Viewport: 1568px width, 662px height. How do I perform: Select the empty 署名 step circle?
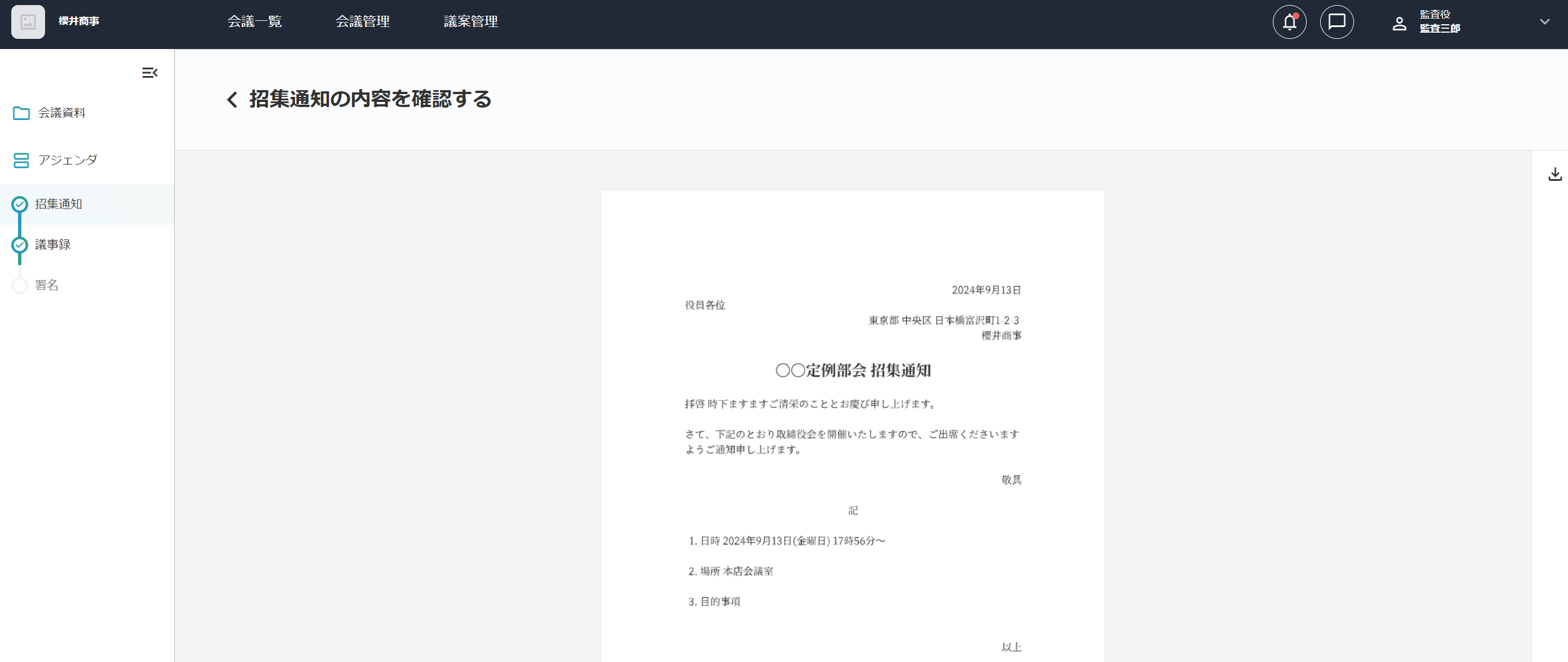[x=20, y=286]
